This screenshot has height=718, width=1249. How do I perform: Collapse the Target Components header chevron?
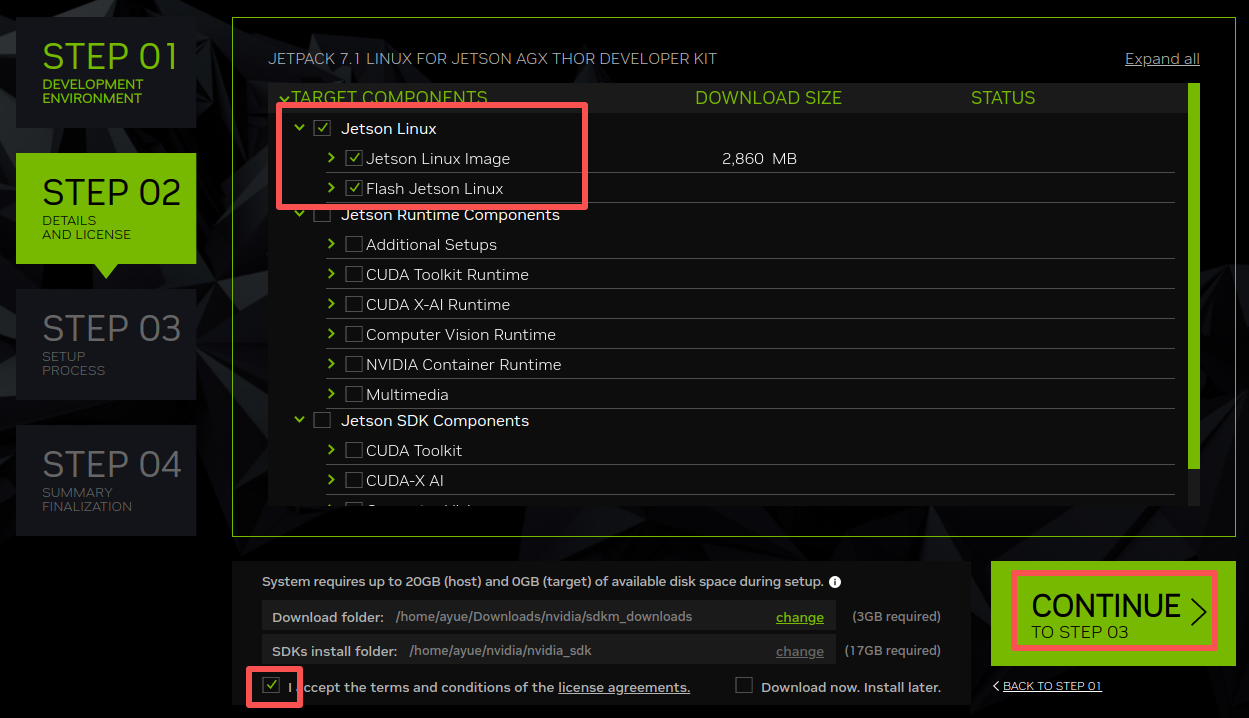pos(284,98)
